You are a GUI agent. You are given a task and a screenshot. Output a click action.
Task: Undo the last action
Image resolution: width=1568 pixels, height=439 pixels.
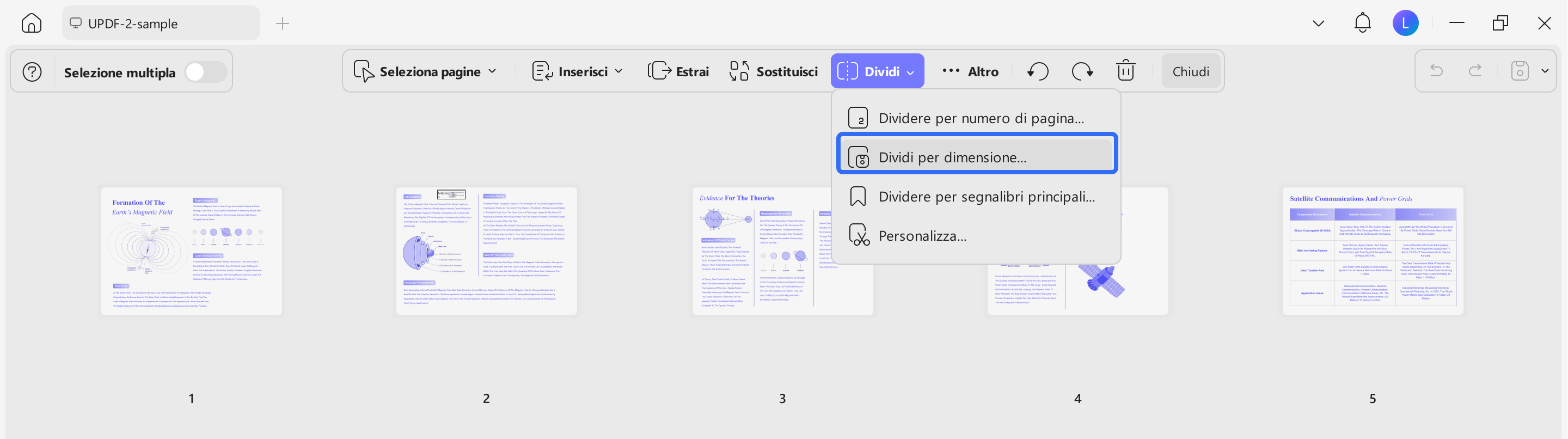pyautogui.click(x=1437, y=71)
